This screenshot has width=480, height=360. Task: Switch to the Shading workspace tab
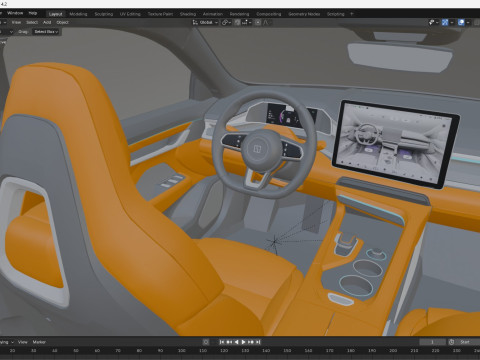(188, 14)
